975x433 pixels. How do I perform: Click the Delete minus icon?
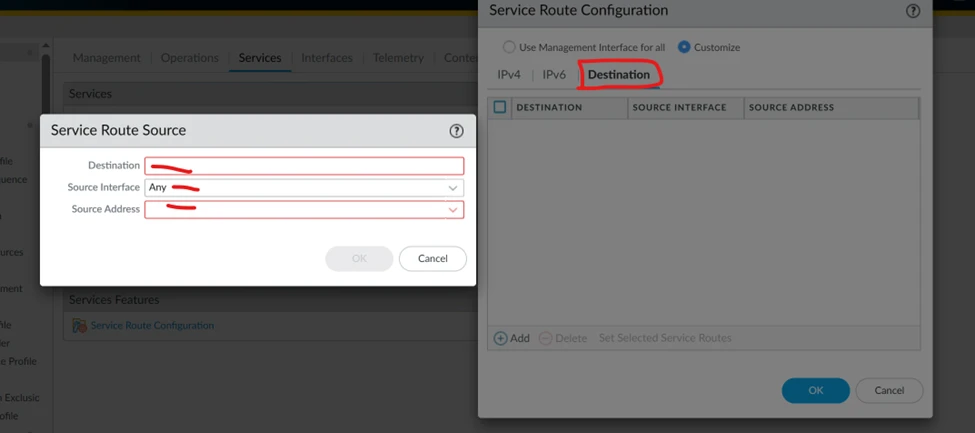(545, 338)
